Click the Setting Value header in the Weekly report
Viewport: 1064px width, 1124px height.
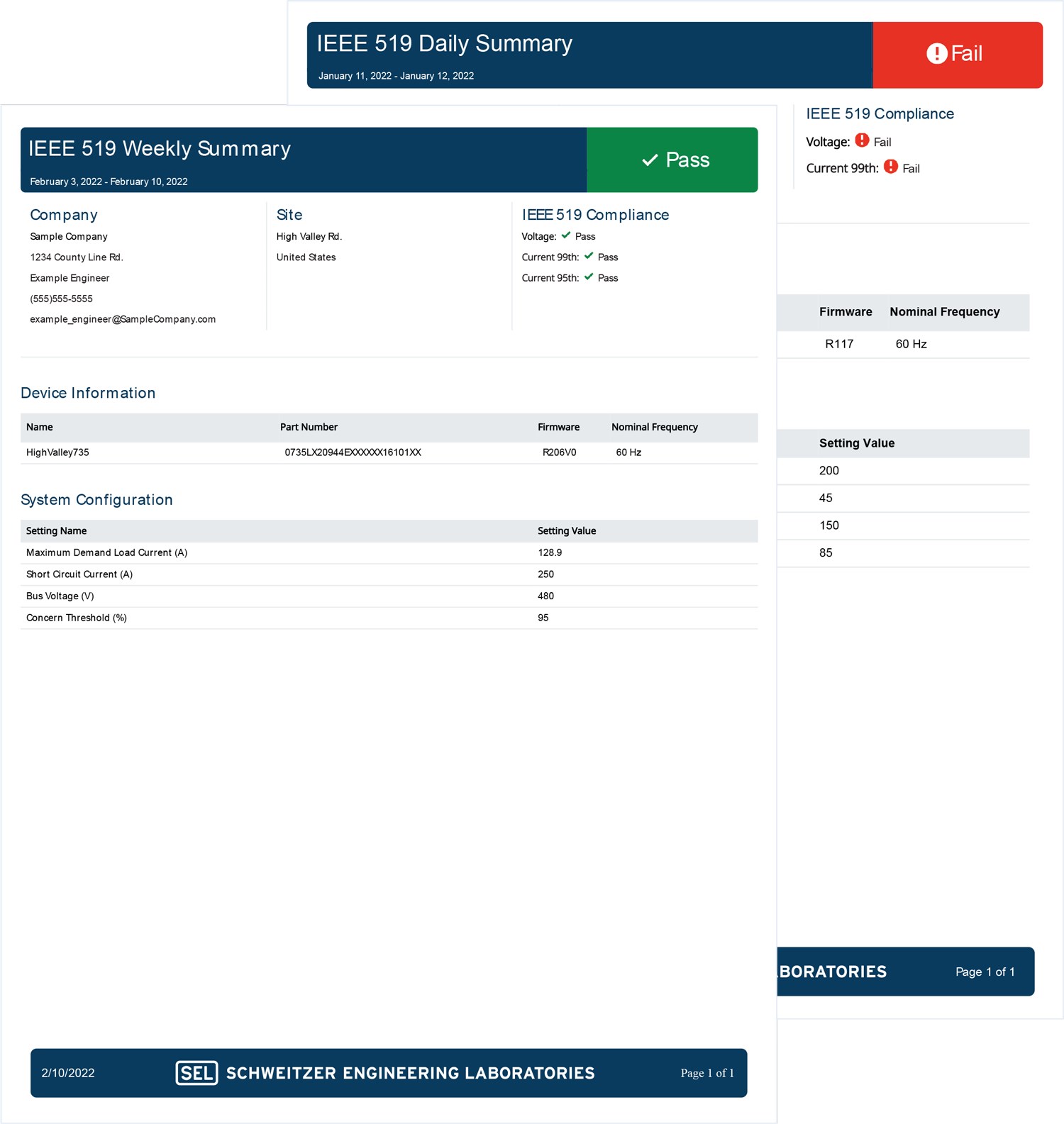[x=567, y=531]
